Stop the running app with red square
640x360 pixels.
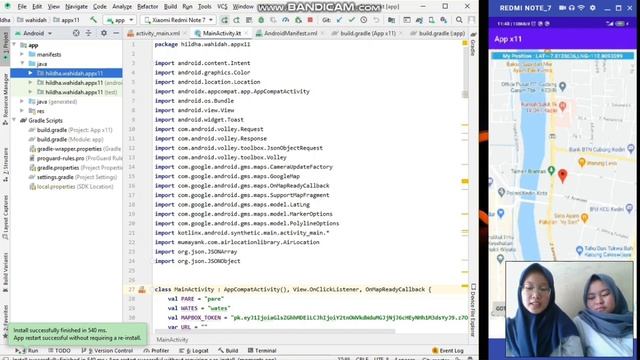click(310, 20)
